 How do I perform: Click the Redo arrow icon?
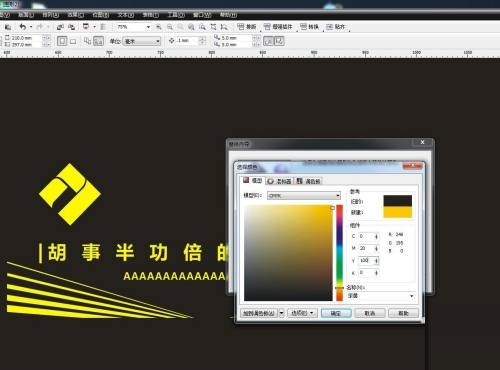click(40, 27)
